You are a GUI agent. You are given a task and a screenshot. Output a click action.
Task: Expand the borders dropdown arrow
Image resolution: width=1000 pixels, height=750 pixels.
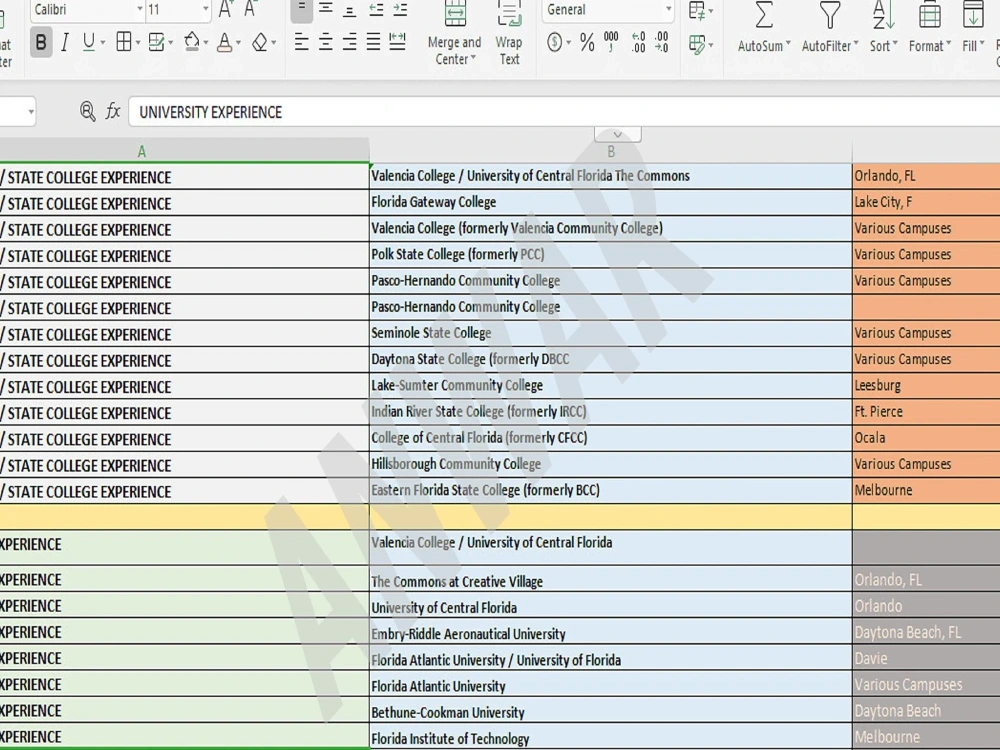click(x=138, y=43)
